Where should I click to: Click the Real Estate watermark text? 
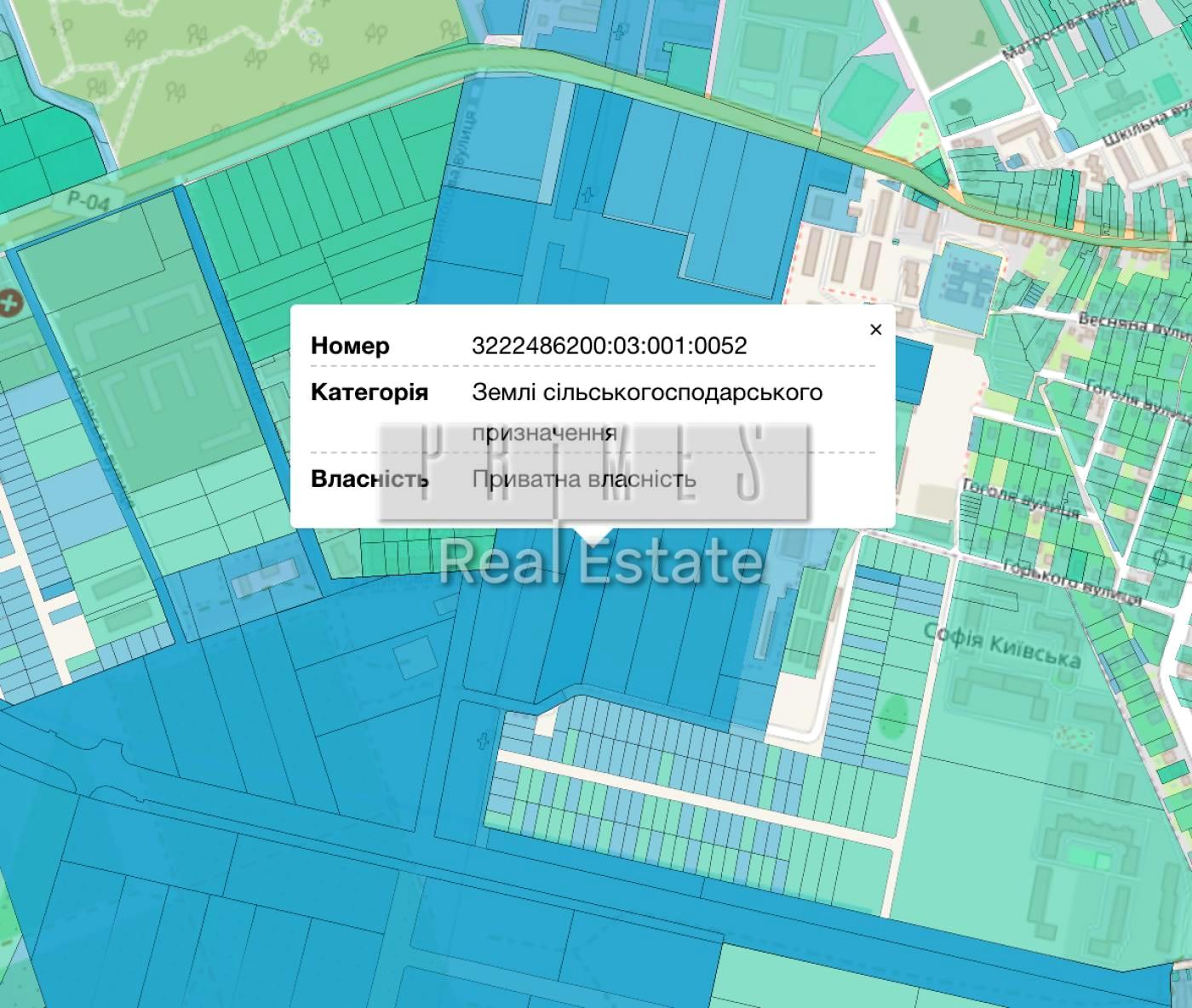[x=600, y=562]
